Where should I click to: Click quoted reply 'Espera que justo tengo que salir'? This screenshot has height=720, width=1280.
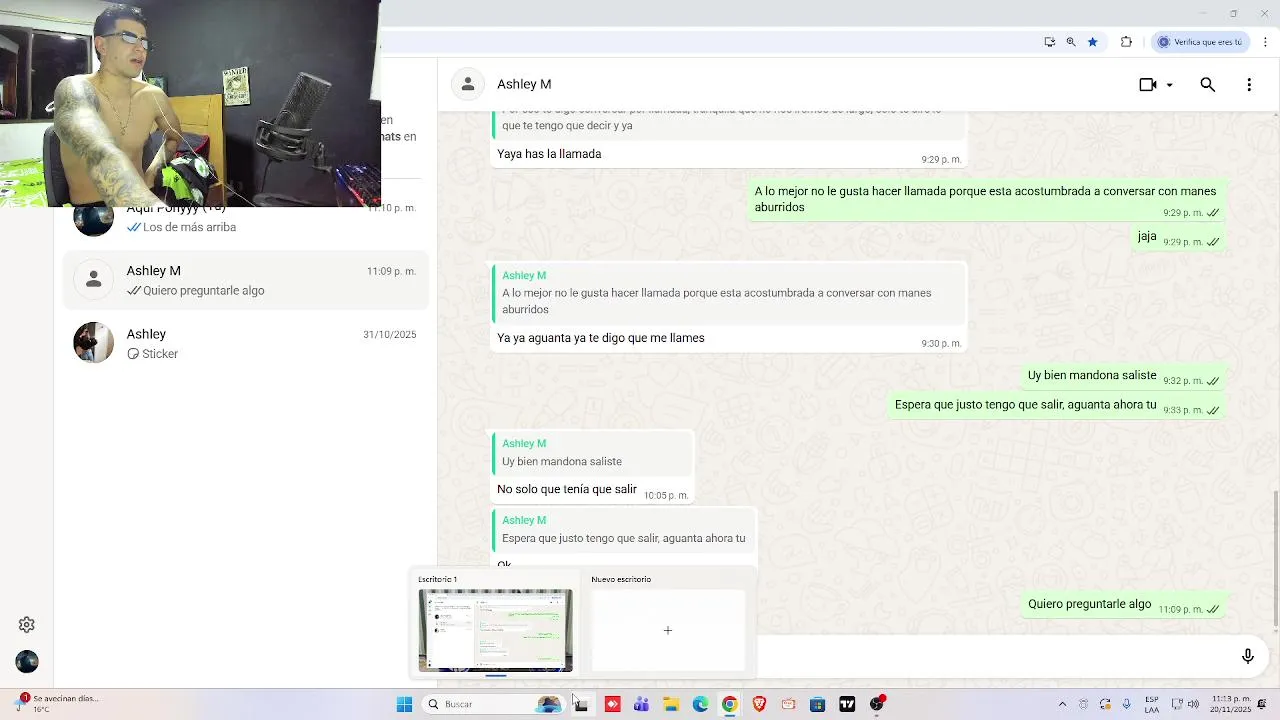(624, 529)
